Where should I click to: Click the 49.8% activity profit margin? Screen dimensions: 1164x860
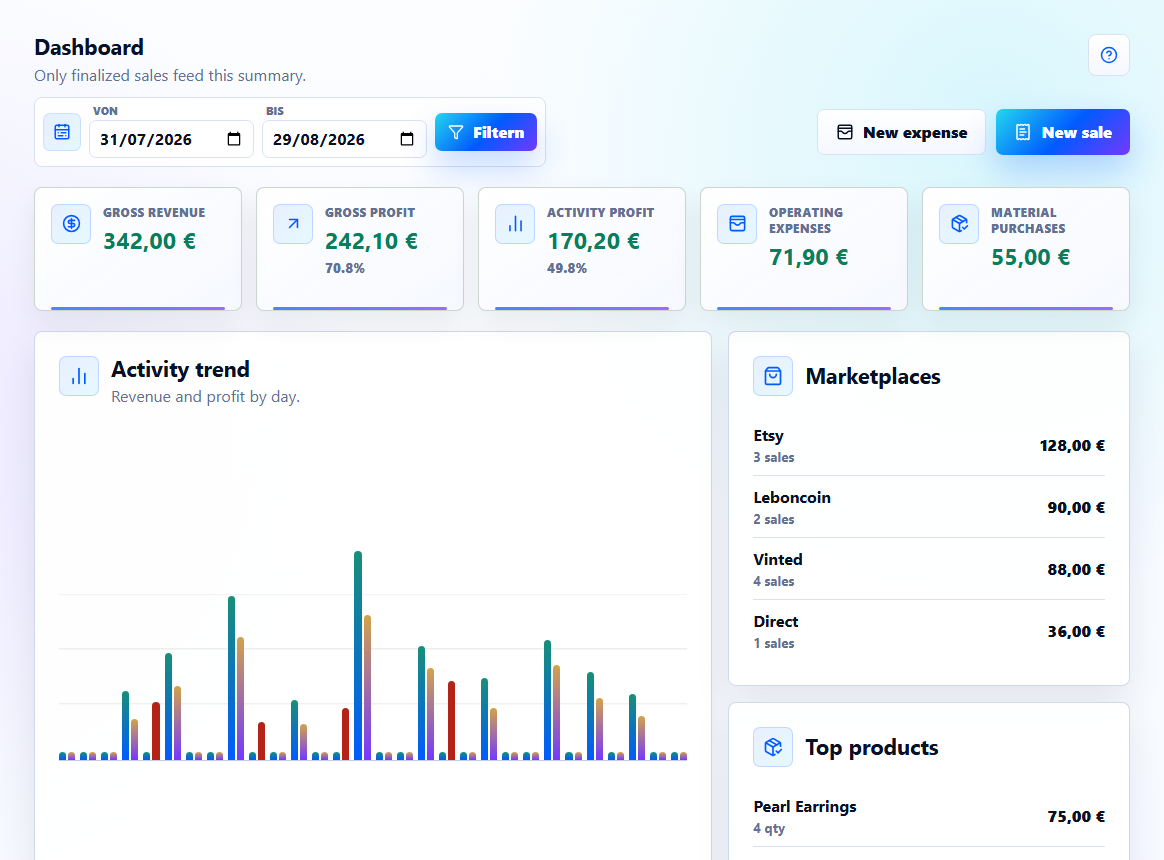(x=566, y=268)
